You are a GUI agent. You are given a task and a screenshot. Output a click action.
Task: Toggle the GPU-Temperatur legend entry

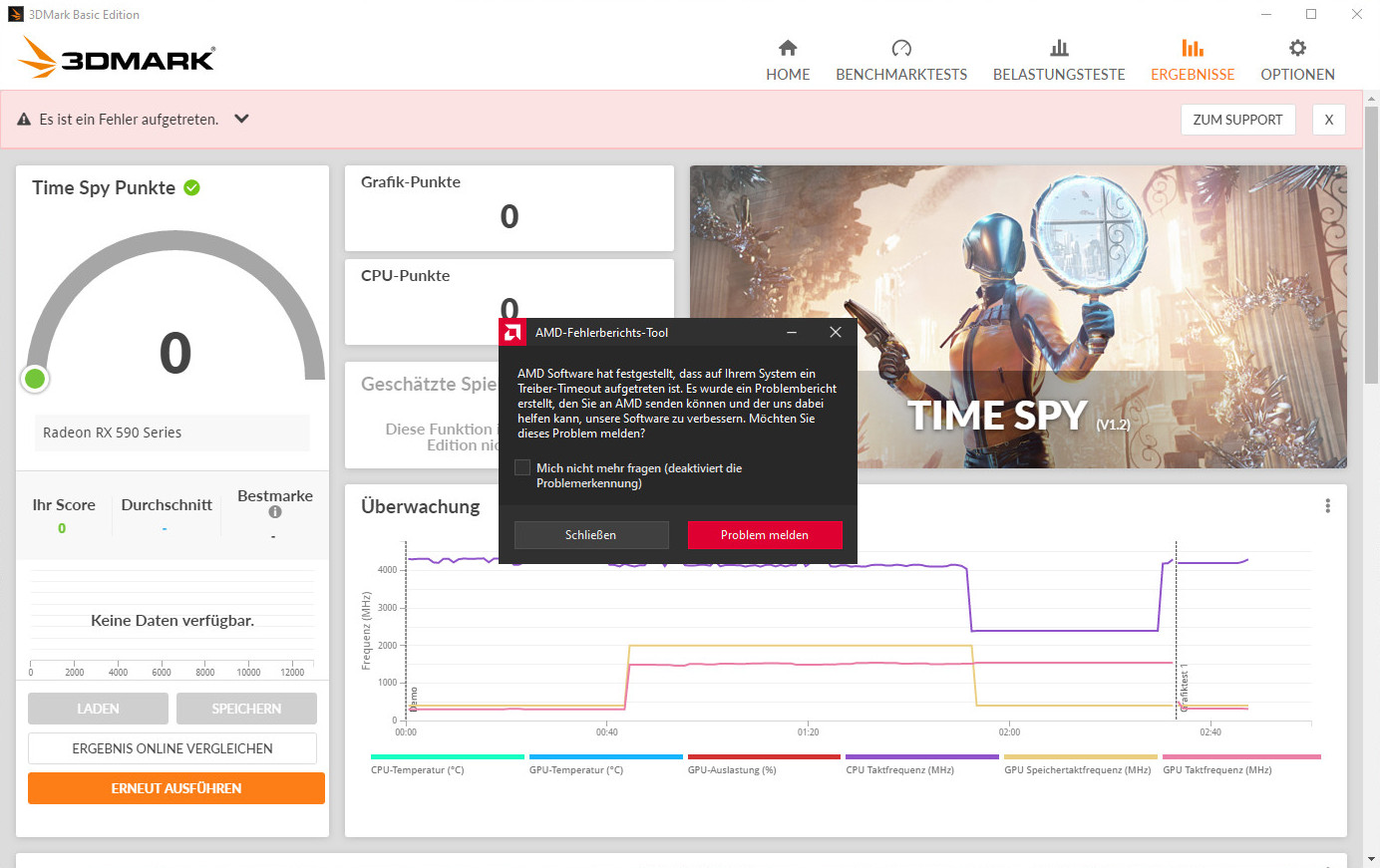coord(605,764)
